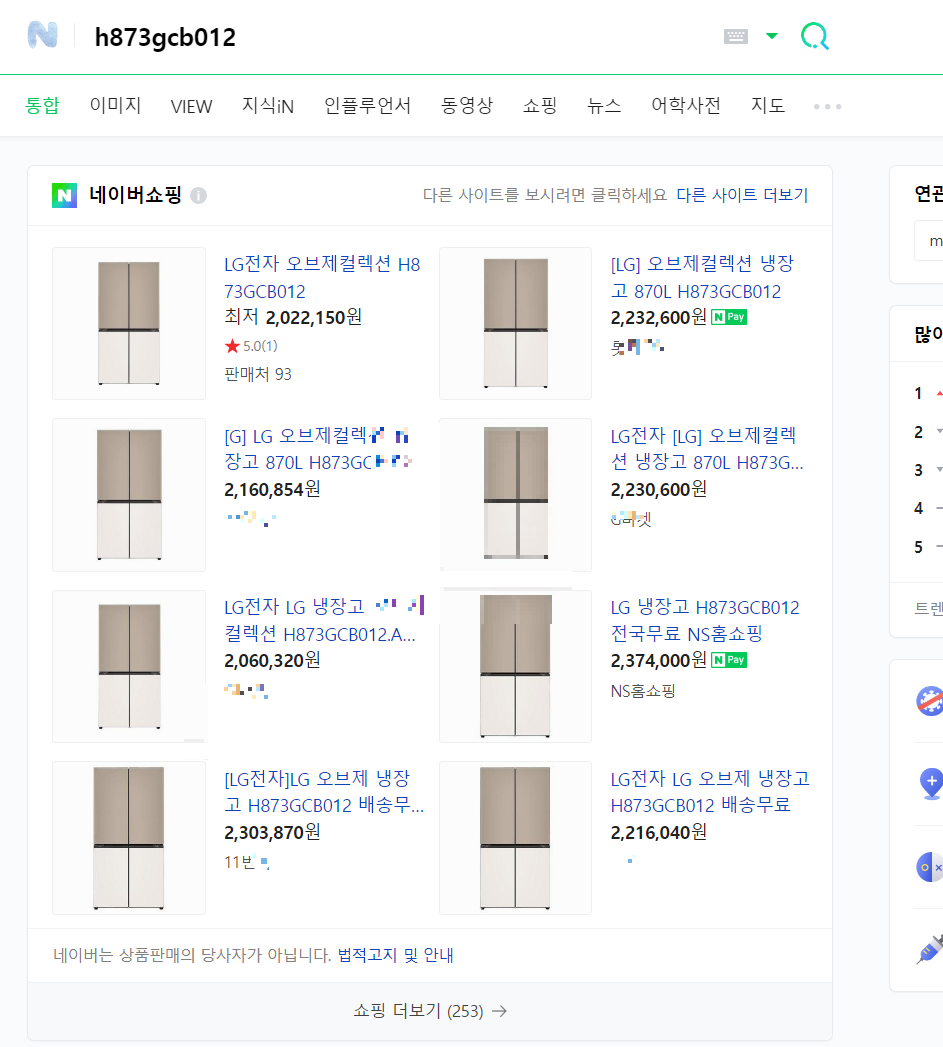The width and height of the screenshot is (943, 1047).
Task: Switch to the 동영상 tab
Action: pos(467,106)
